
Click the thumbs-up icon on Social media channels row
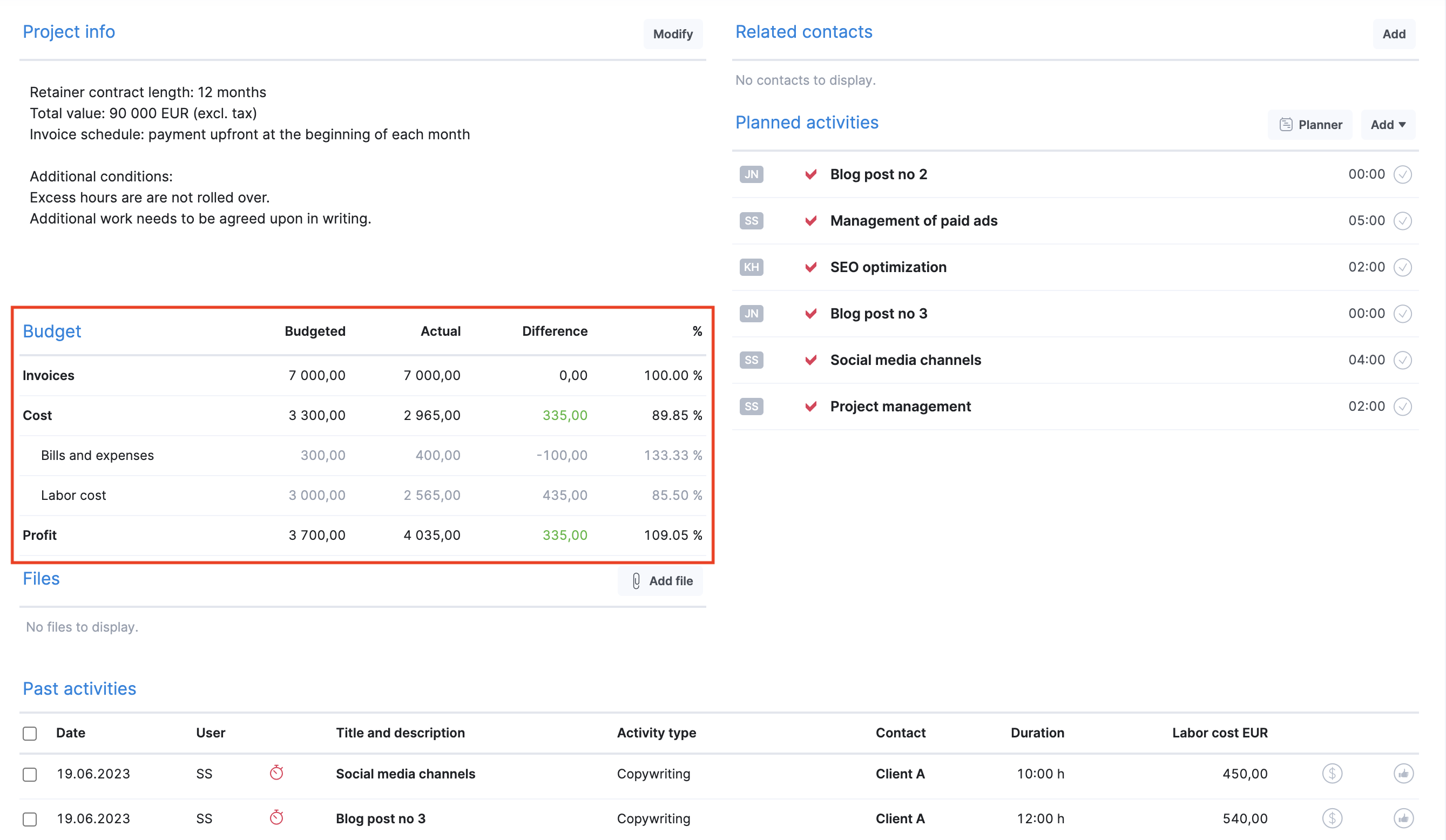click(x=1404, y=774)
